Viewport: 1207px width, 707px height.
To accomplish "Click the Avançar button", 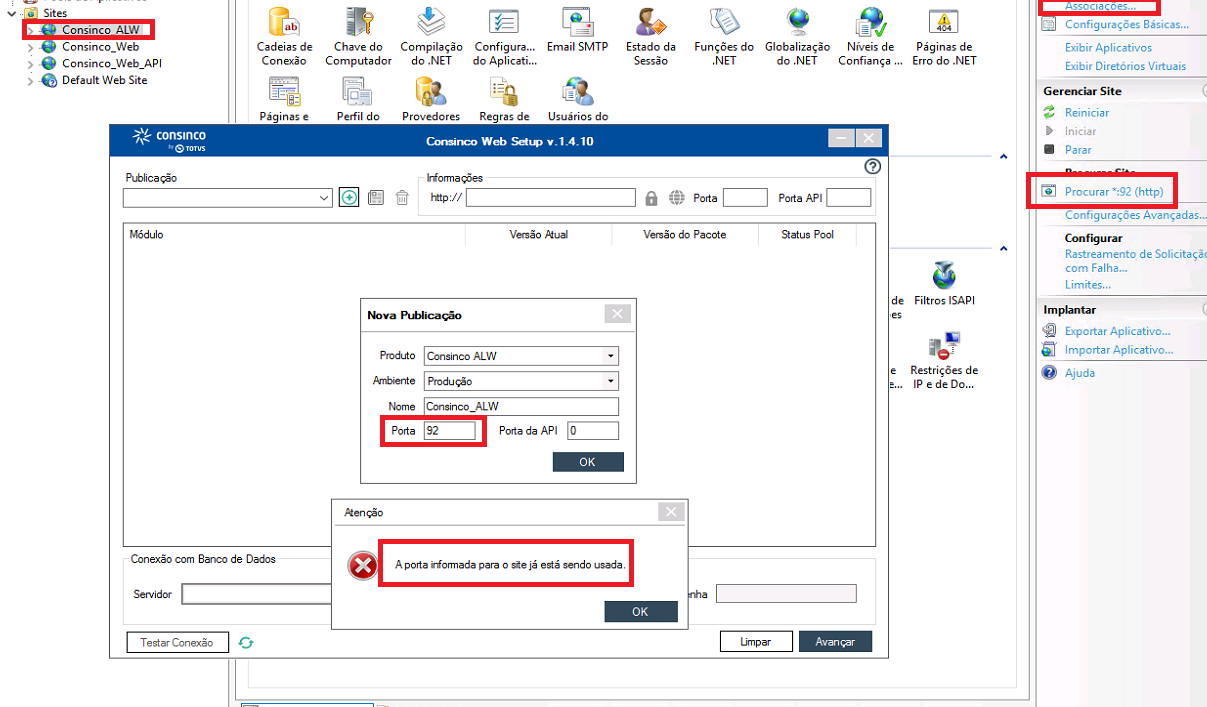I will tap(835, 642).
